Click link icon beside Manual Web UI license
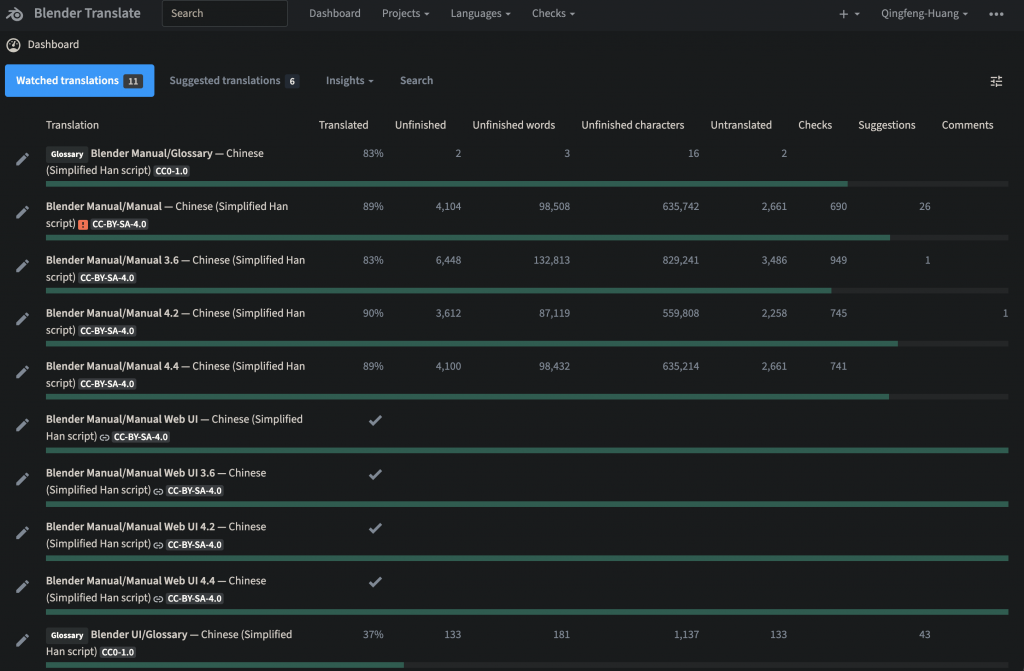This screenshot has height=671, width=1024. tap(104, 437)
